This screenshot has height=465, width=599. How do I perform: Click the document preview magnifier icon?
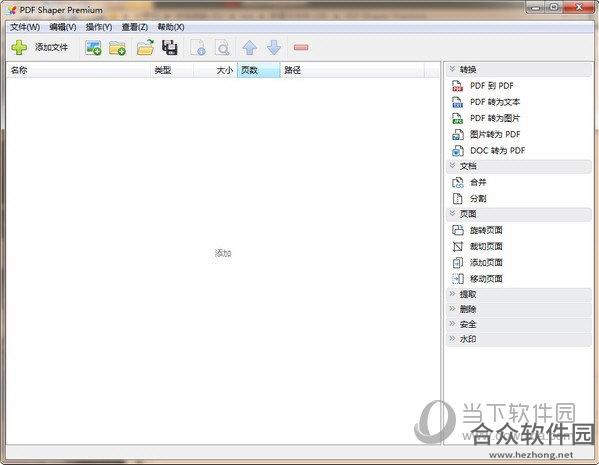coord(222,48)
